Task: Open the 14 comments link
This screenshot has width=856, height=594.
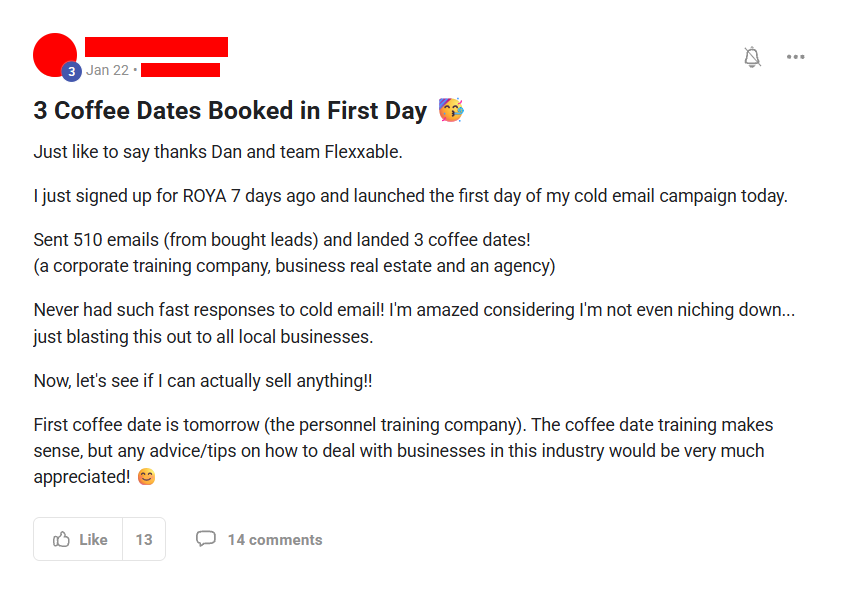Action: point(275,539)
